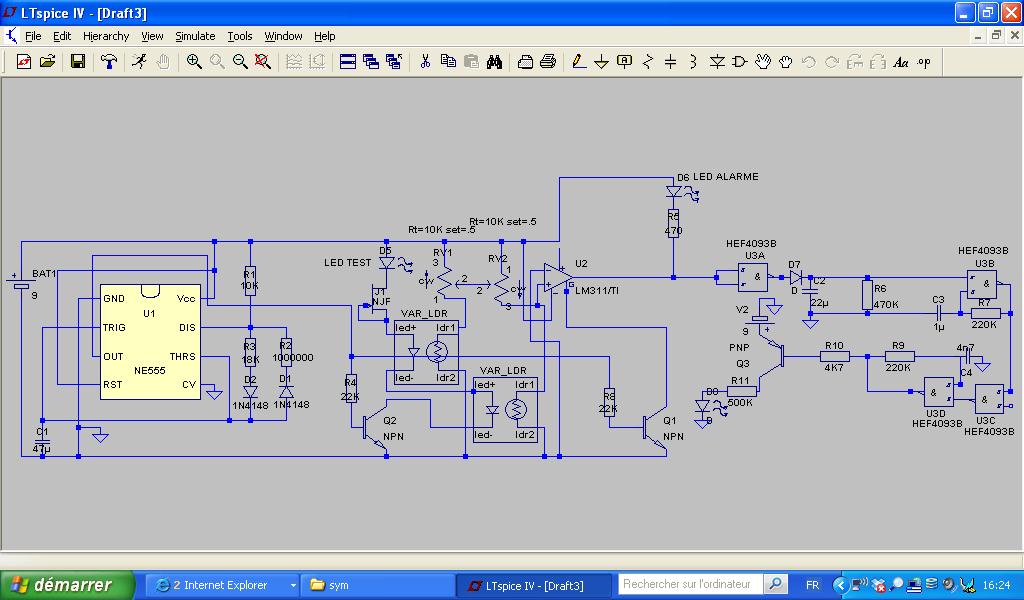Tile windows with the tile icon
This screenshot has width=1024, height=600.
coord(348,61)
